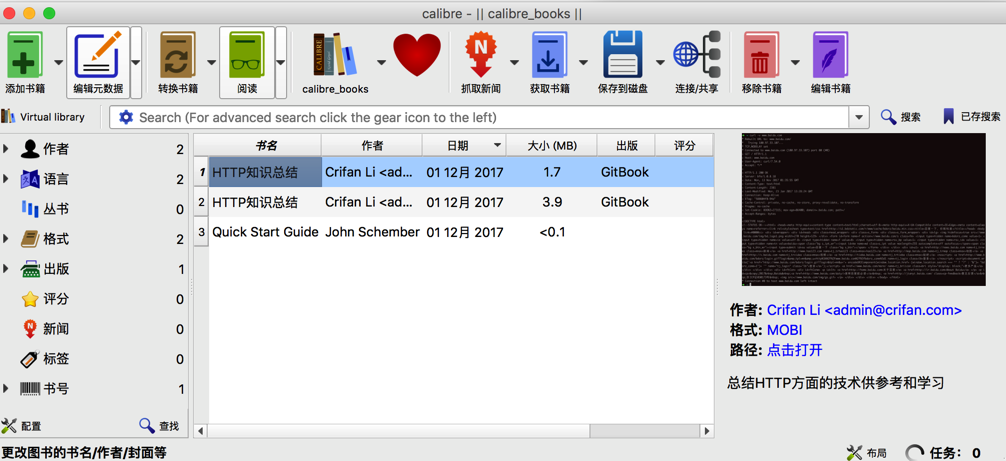
Task: Click the book cover thumbnail preview
Action: (x=864, y=209)
